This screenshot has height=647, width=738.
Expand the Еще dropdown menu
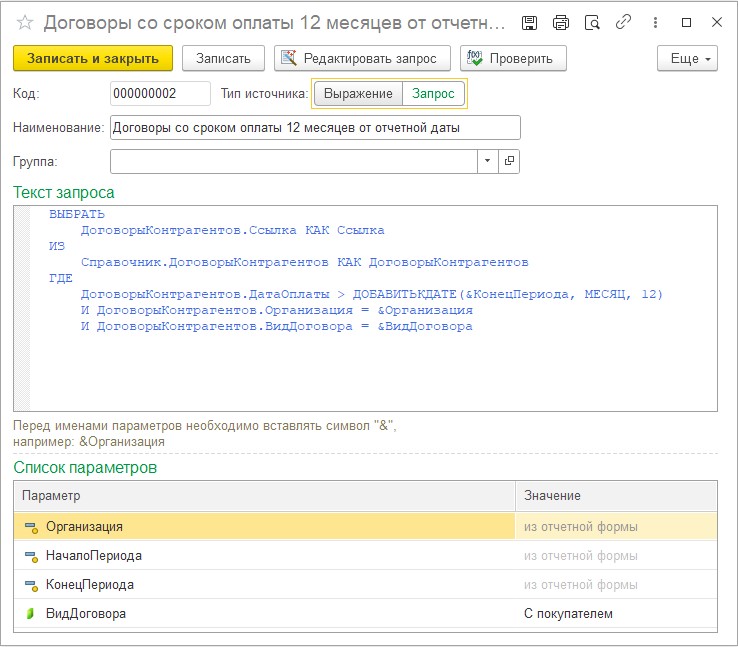tap(687, 58)
